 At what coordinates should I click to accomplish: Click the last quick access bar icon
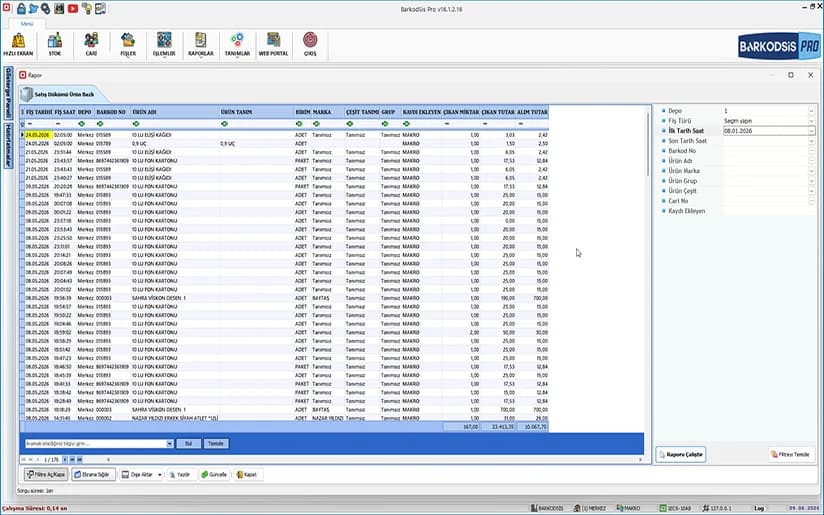tap(100, 8)
